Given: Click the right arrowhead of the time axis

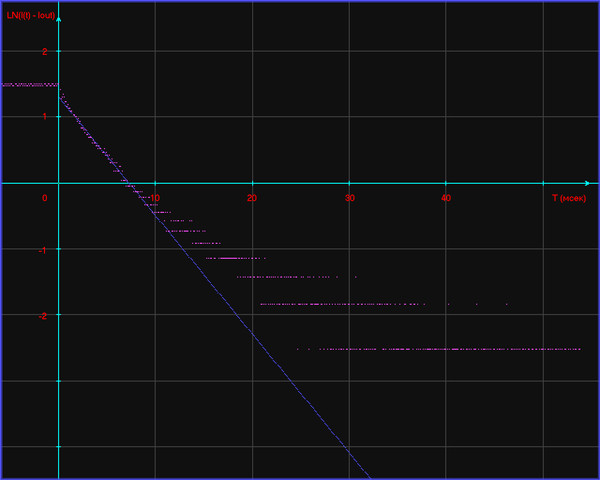Looking at the screenshot, I should pyautogui.click(x=587, y=183).
